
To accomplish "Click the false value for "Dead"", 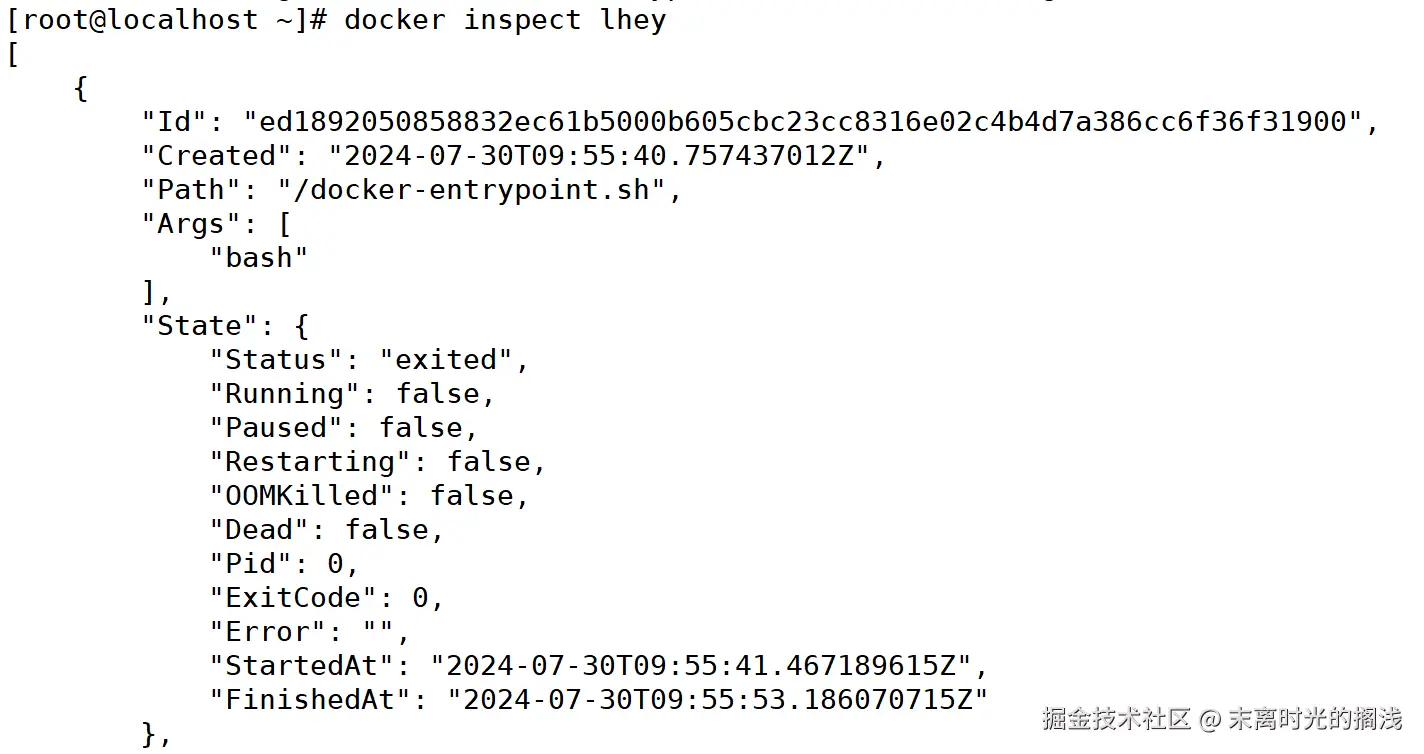I will 387,530.
